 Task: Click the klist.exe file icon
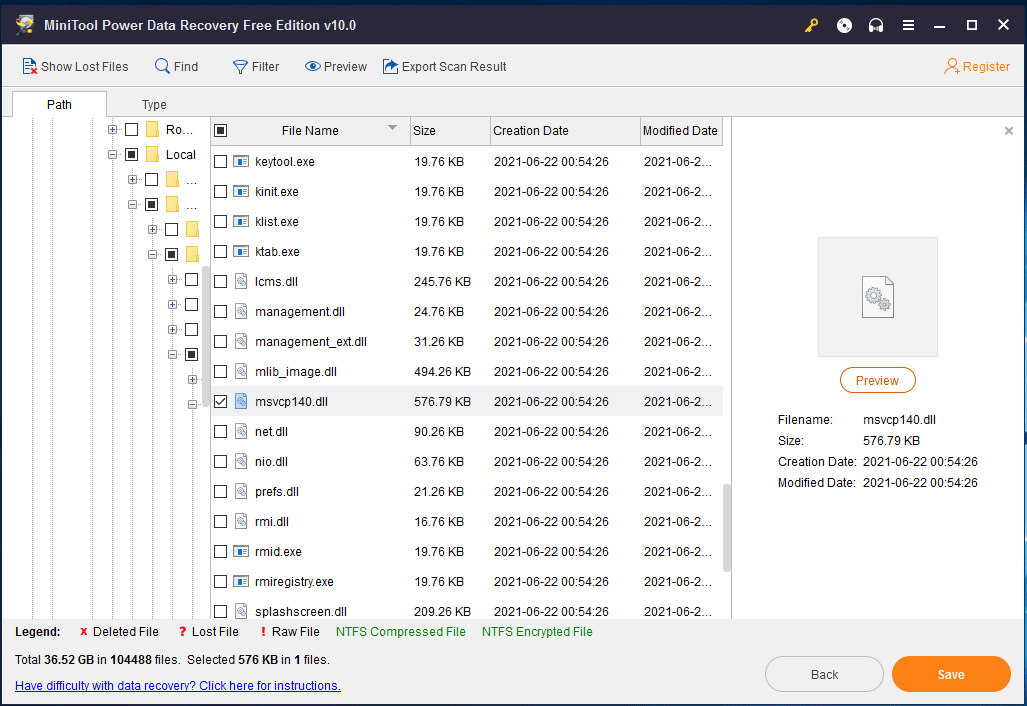(241, 221)
